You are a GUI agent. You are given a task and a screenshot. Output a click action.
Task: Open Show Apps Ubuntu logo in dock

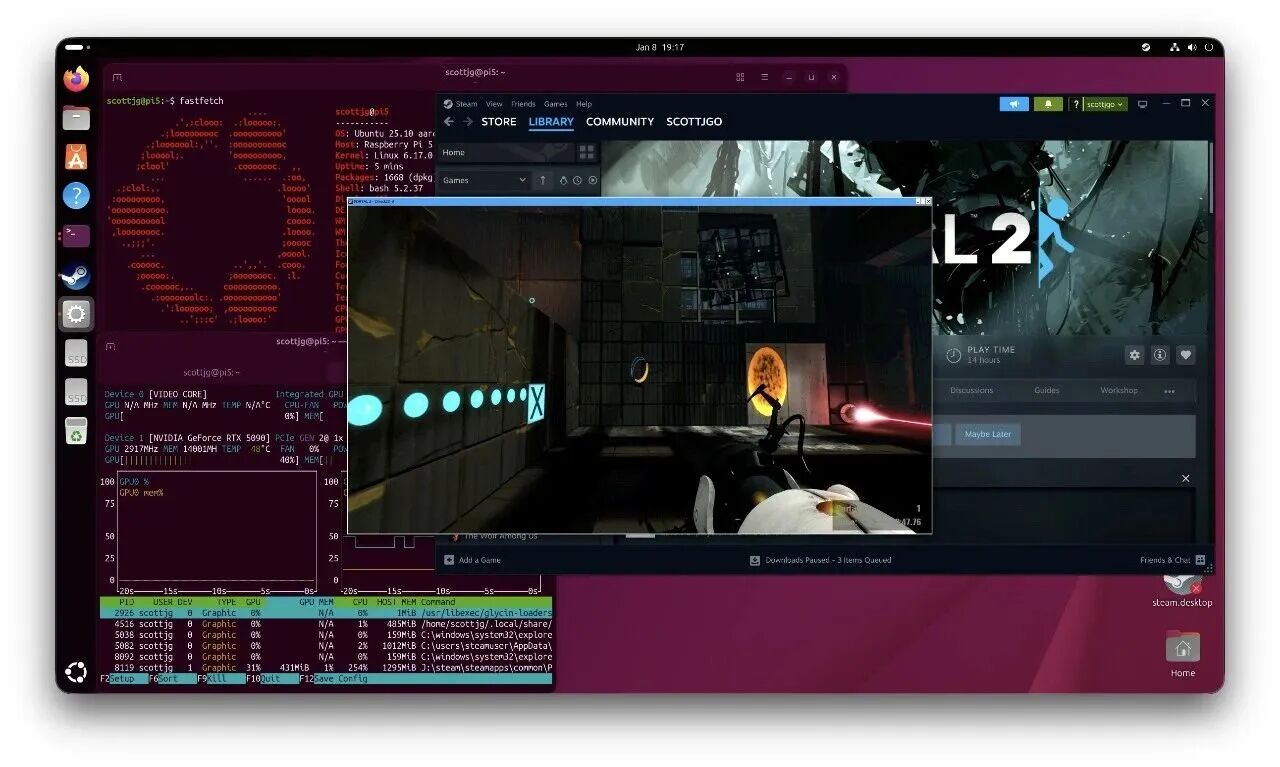76,672
